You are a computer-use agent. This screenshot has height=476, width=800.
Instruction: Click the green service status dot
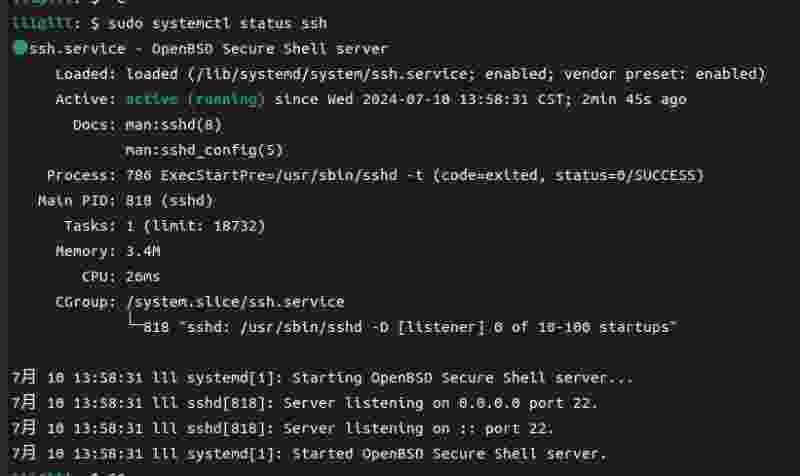[20, 48]
